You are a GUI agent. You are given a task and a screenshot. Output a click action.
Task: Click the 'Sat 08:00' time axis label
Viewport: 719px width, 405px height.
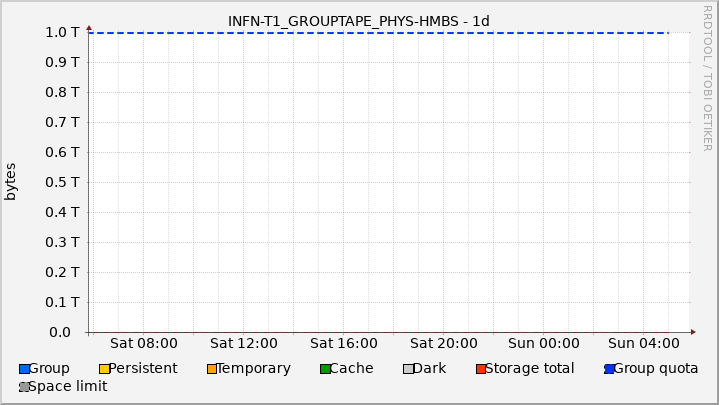click(x=144, y=342)
